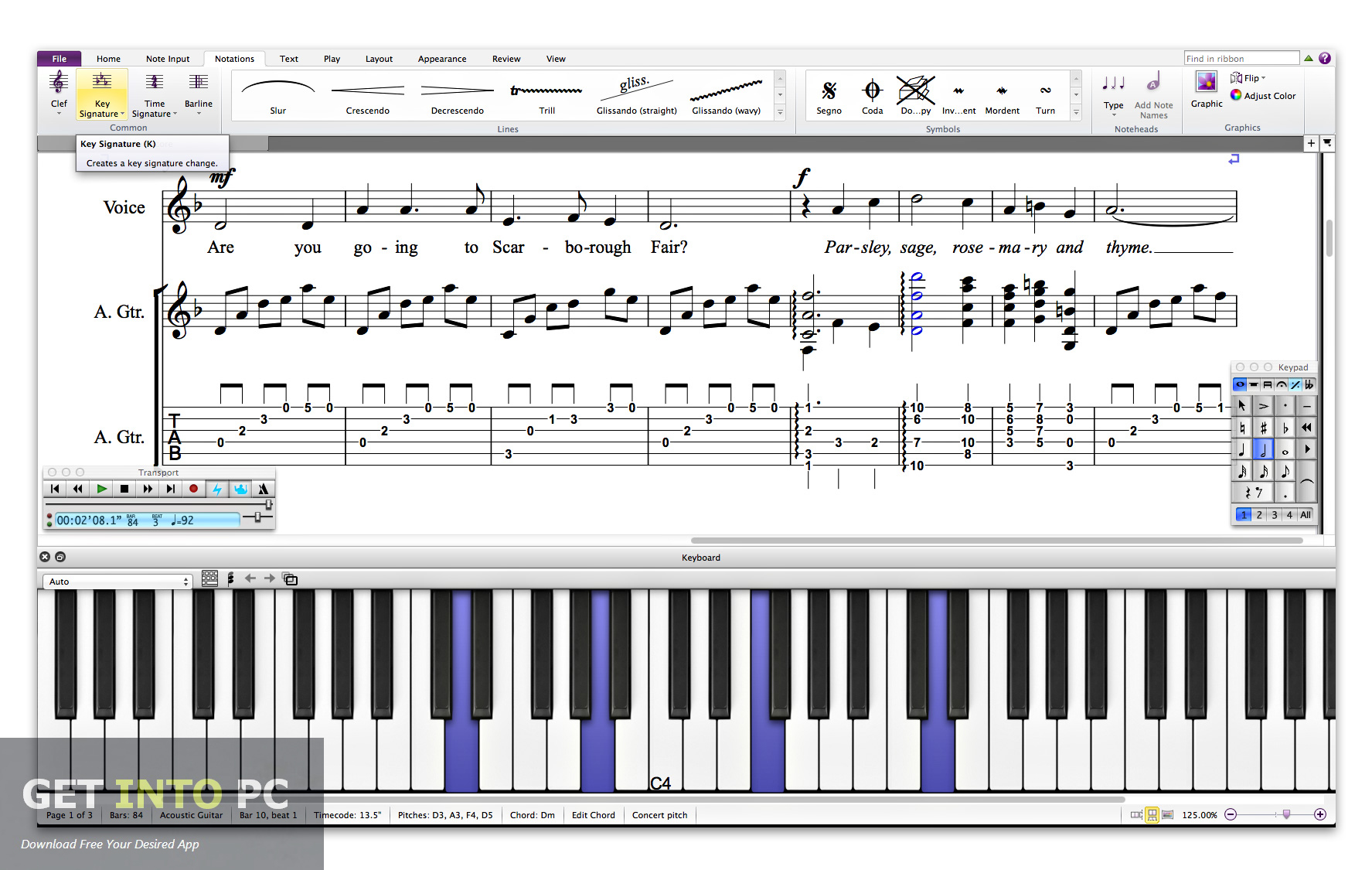Switch to the Note Input tab
Image resolution: width=1372 pixels, height=870 pixels.
pyautogui.click(x=168, y=59)
